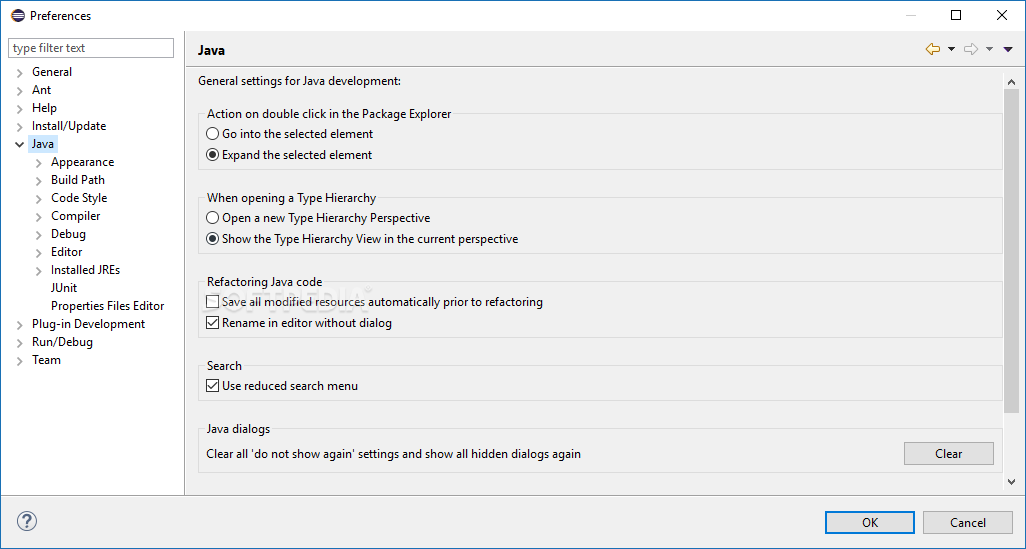1026x549 pixels.
Task: Expand the Plug-in Development node
Action: click(20, 325)
